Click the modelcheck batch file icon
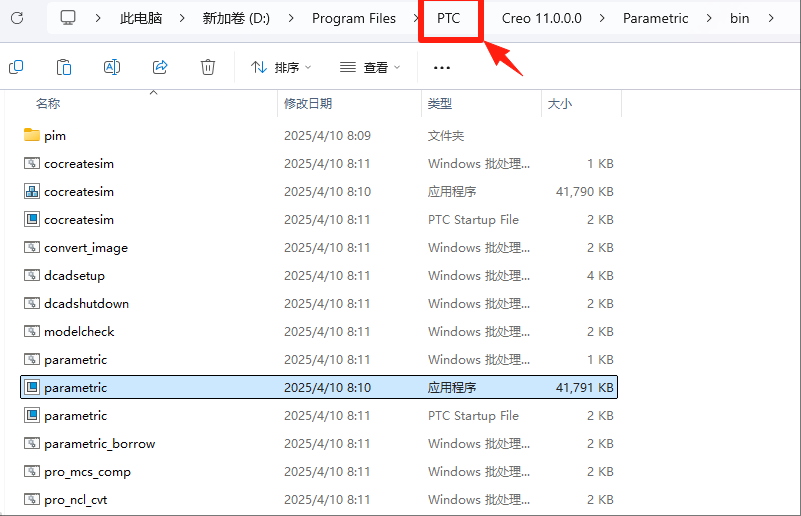The width and height of the screenshot is (801, 516). pyautogui.click(x=32, y=332)
